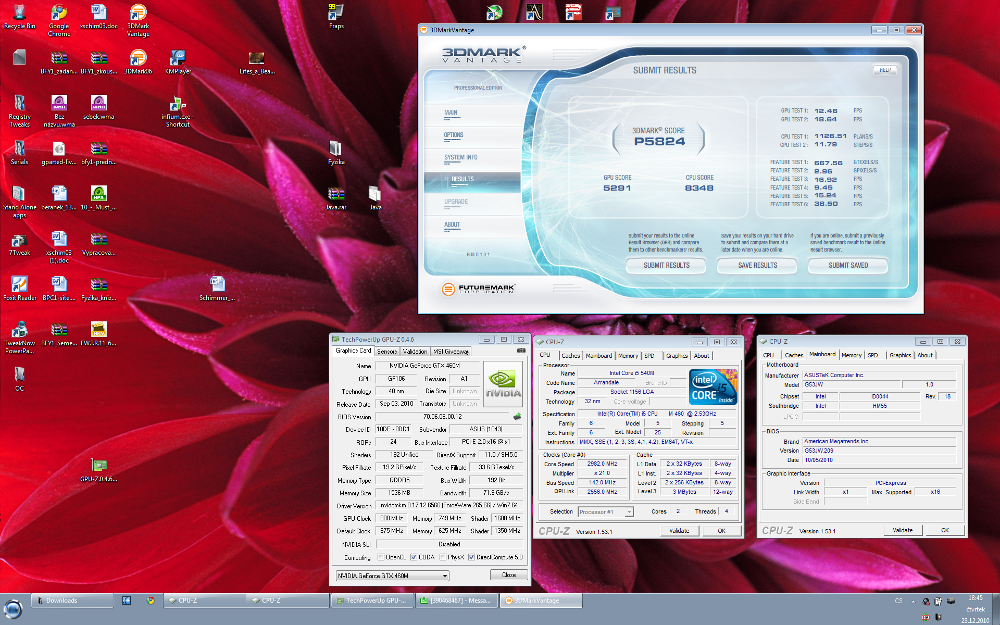
Task: Click the 3DMarkVantage taskbar button
Action: (x=541, y=600)
